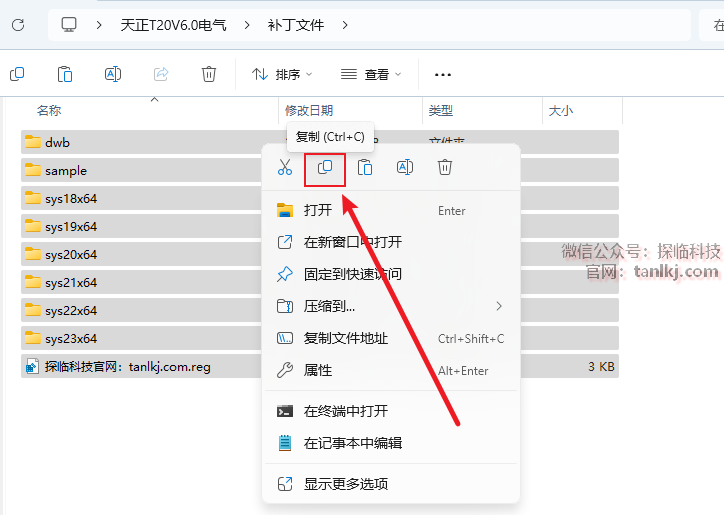Click the Rename icon in context menu

point(405,168)
